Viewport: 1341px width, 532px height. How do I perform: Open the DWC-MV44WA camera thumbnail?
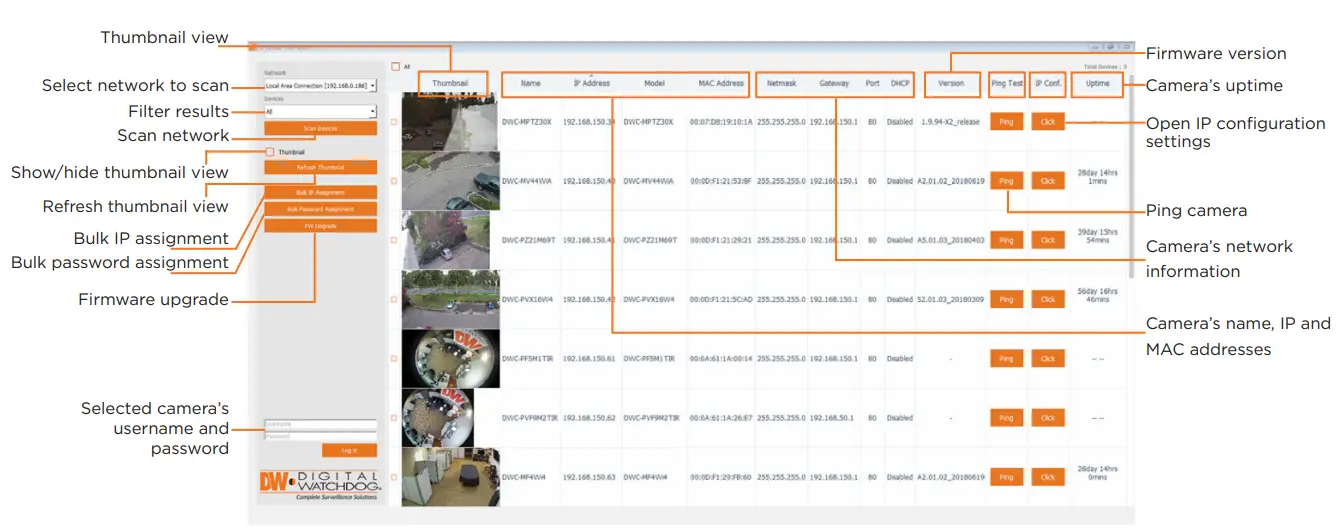point(450,181)
